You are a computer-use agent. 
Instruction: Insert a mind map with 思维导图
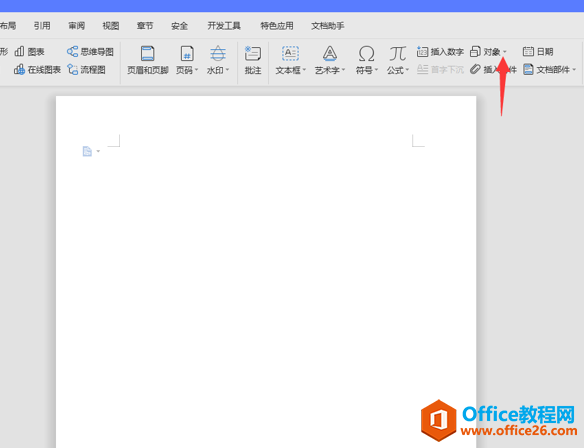click(91, 51)
